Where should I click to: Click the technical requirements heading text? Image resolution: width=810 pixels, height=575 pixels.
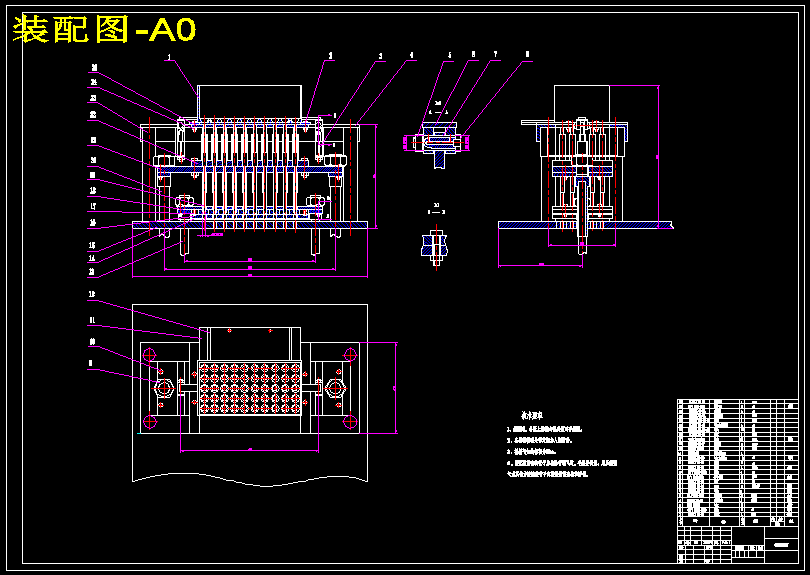[532, 415]
